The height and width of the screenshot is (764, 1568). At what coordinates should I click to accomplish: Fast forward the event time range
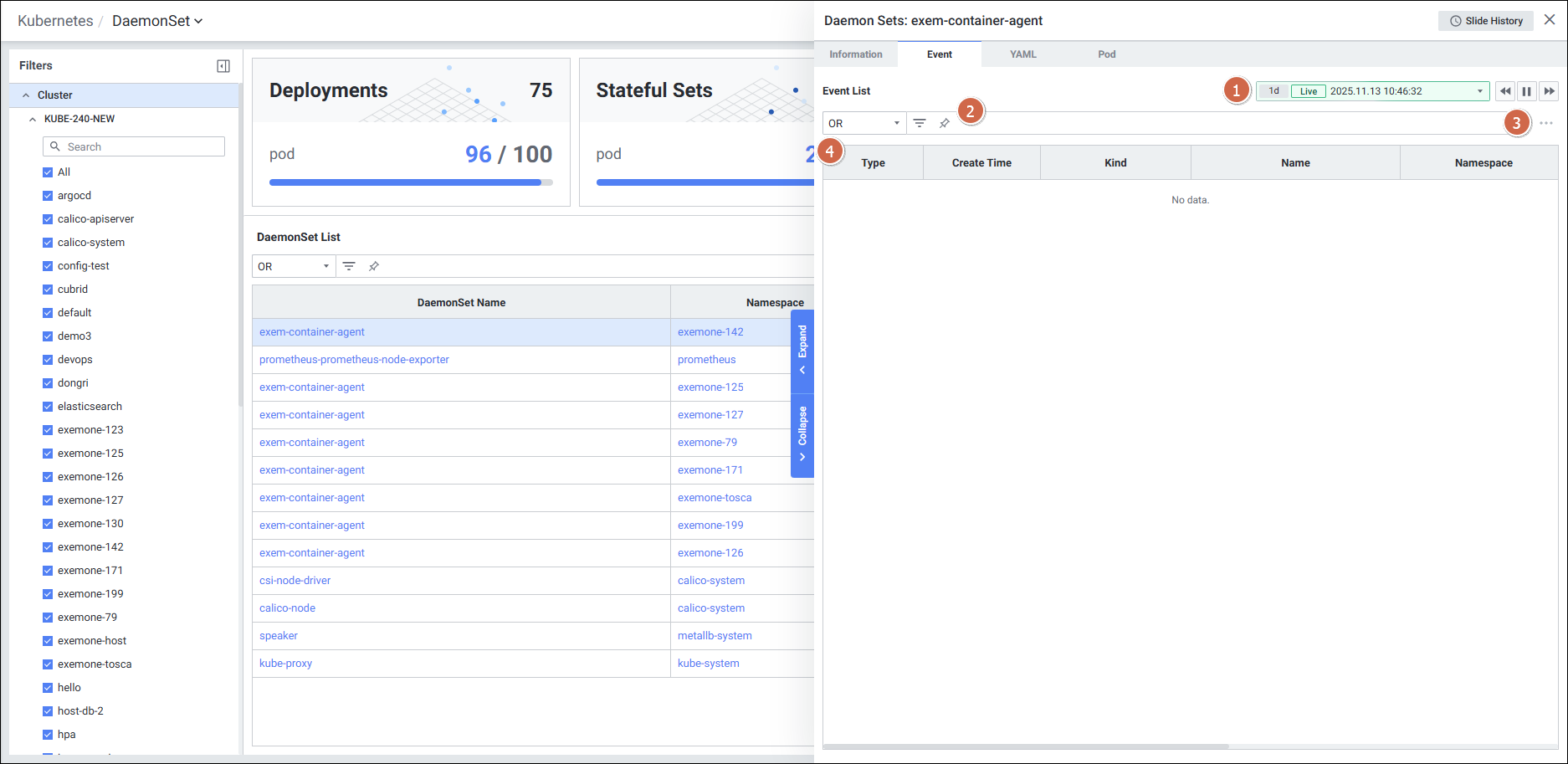pyautogui.click(x=1549, y=91)
